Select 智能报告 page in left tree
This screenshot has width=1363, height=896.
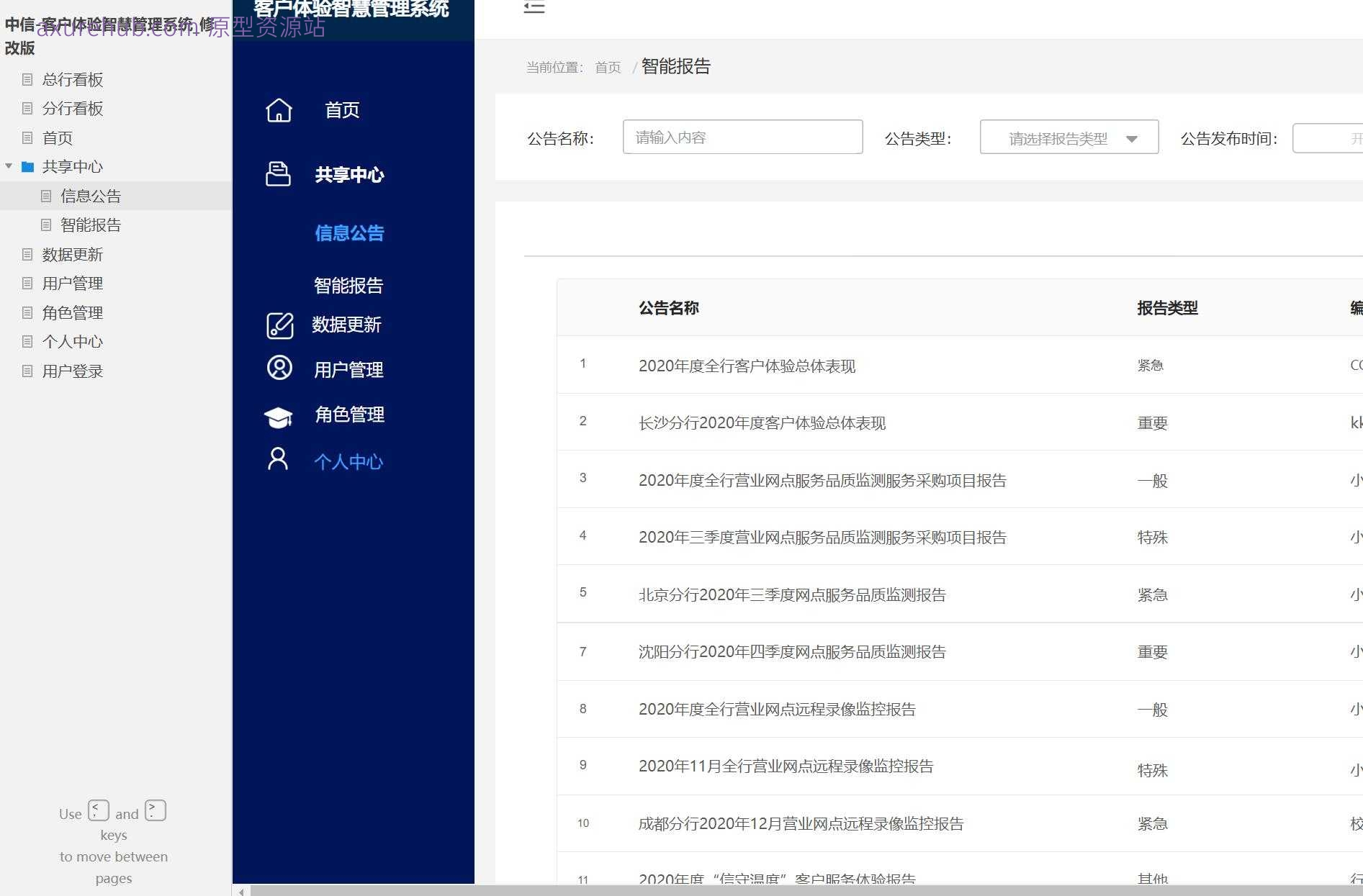[x=91, y=225]
